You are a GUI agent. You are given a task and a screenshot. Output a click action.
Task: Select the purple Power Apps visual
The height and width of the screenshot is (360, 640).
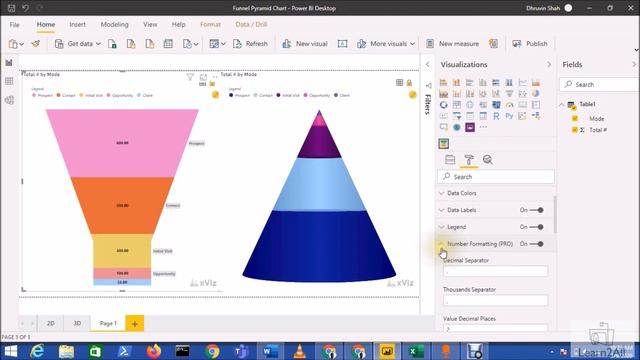pyautogui.click(x=470, y=127)
